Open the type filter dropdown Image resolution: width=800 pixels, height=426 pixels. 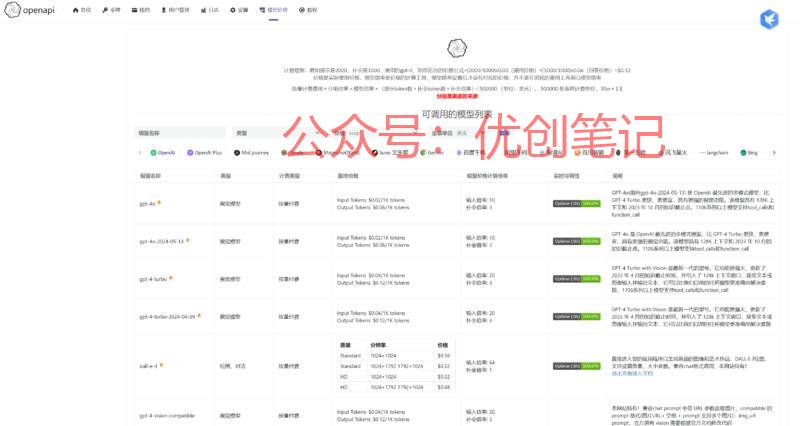pyautogui.click(x=278, y=133)
